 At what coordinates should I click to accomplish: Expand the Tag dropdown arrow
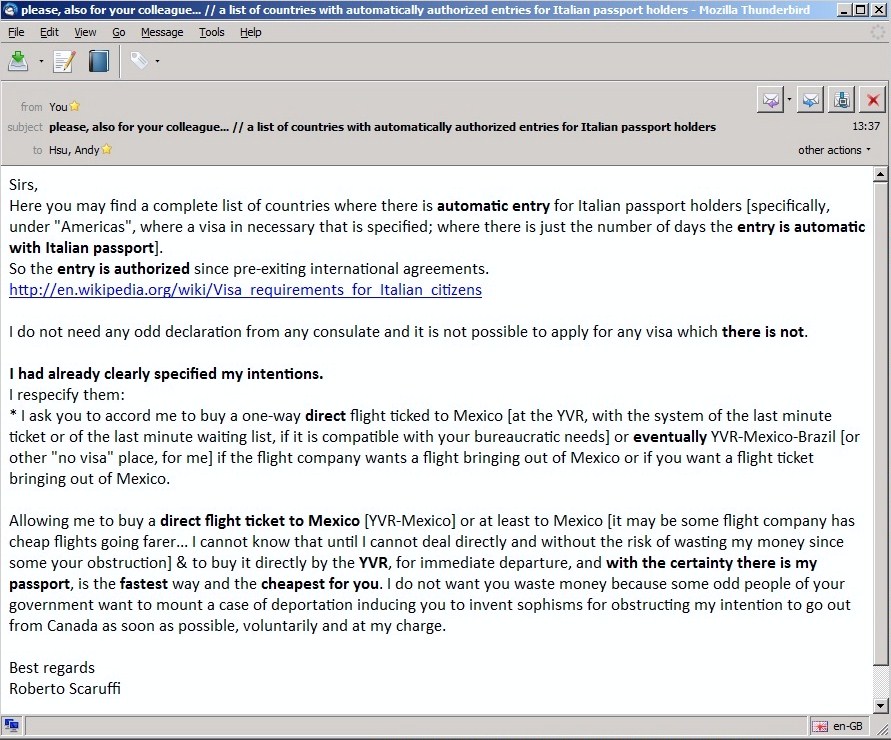point(157,61)
